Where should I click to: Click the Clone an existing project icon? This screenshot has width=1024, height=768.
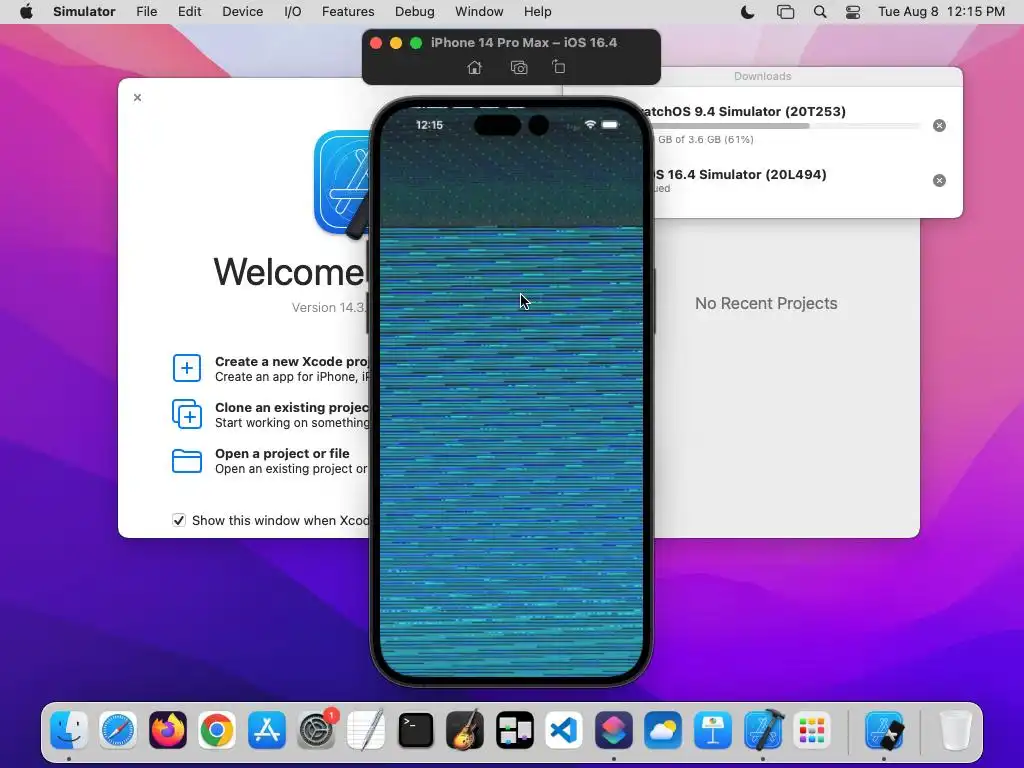[x=187, y=414]
